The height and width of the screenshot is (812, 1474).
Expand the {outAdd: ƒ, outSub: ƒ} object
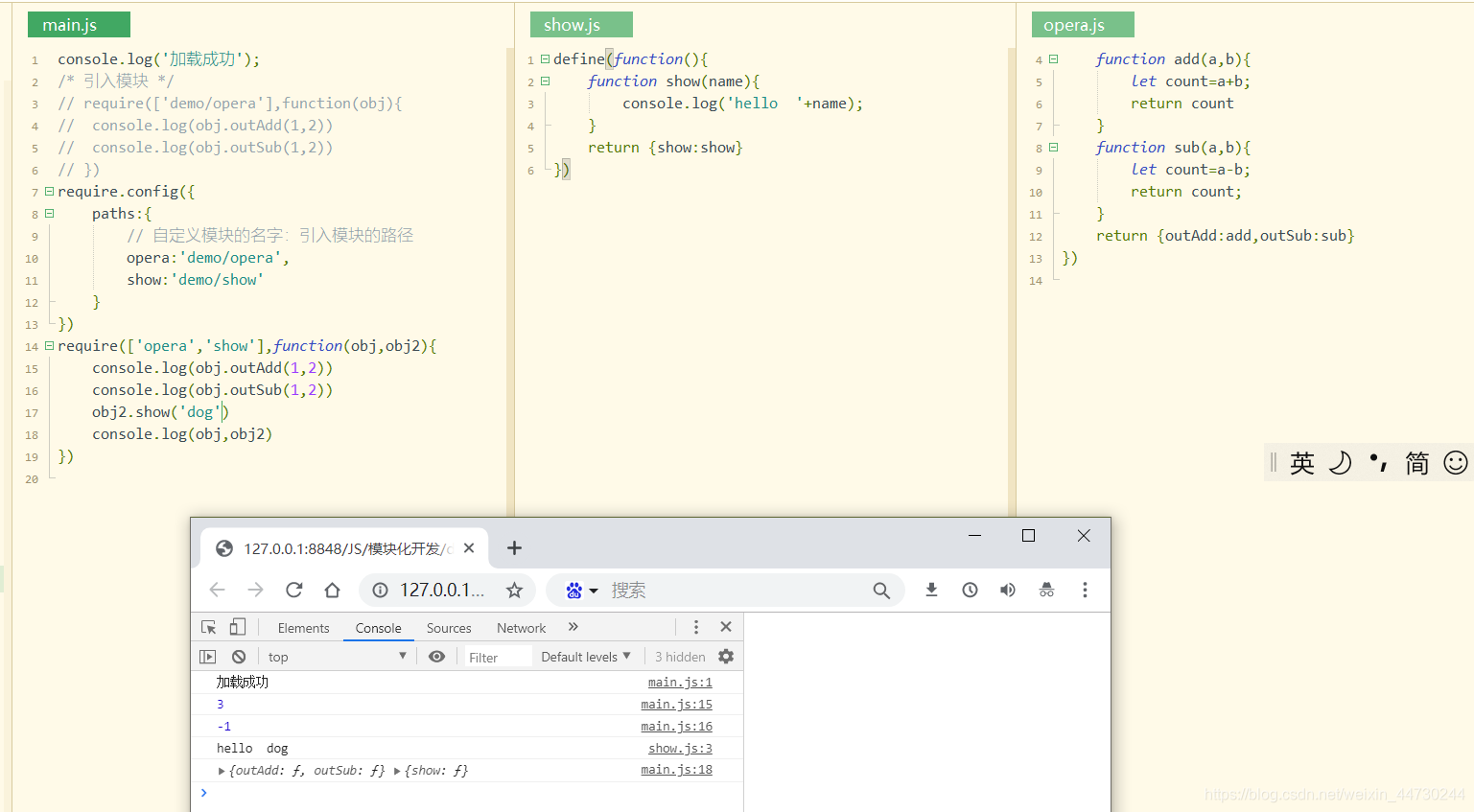[x=222, y=771]
